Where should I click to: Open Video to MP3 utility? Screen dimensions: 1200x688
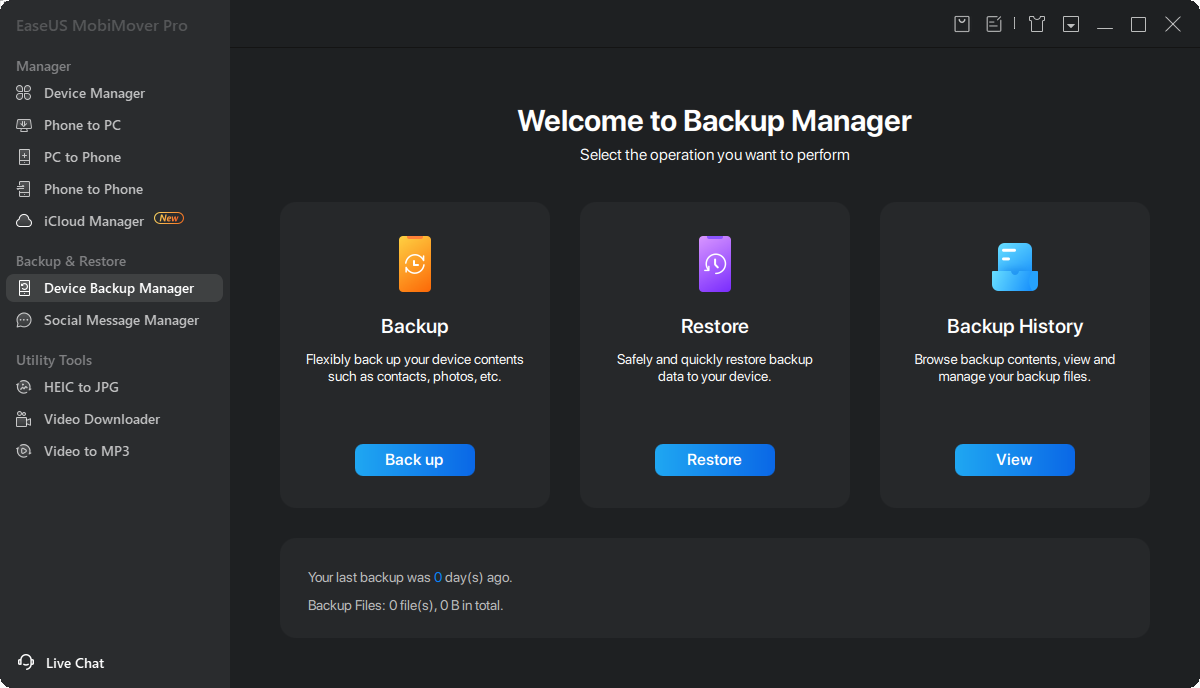(x=87, y=451)
